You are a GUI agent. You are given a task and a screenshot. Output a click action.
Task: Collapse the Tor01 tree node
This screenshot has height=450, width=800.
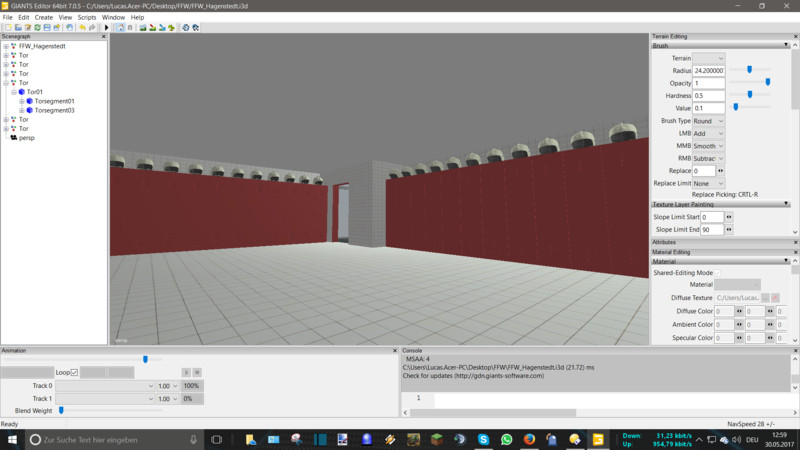(x=14, y=92)
